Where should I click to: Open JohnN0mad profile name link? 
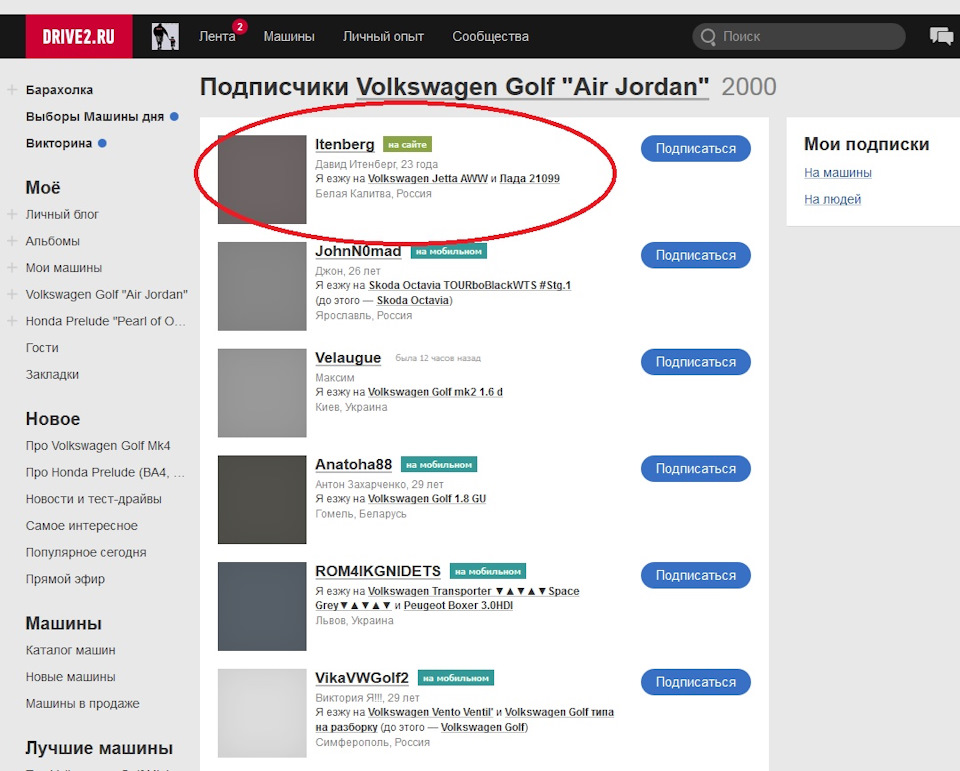point(358,251)
